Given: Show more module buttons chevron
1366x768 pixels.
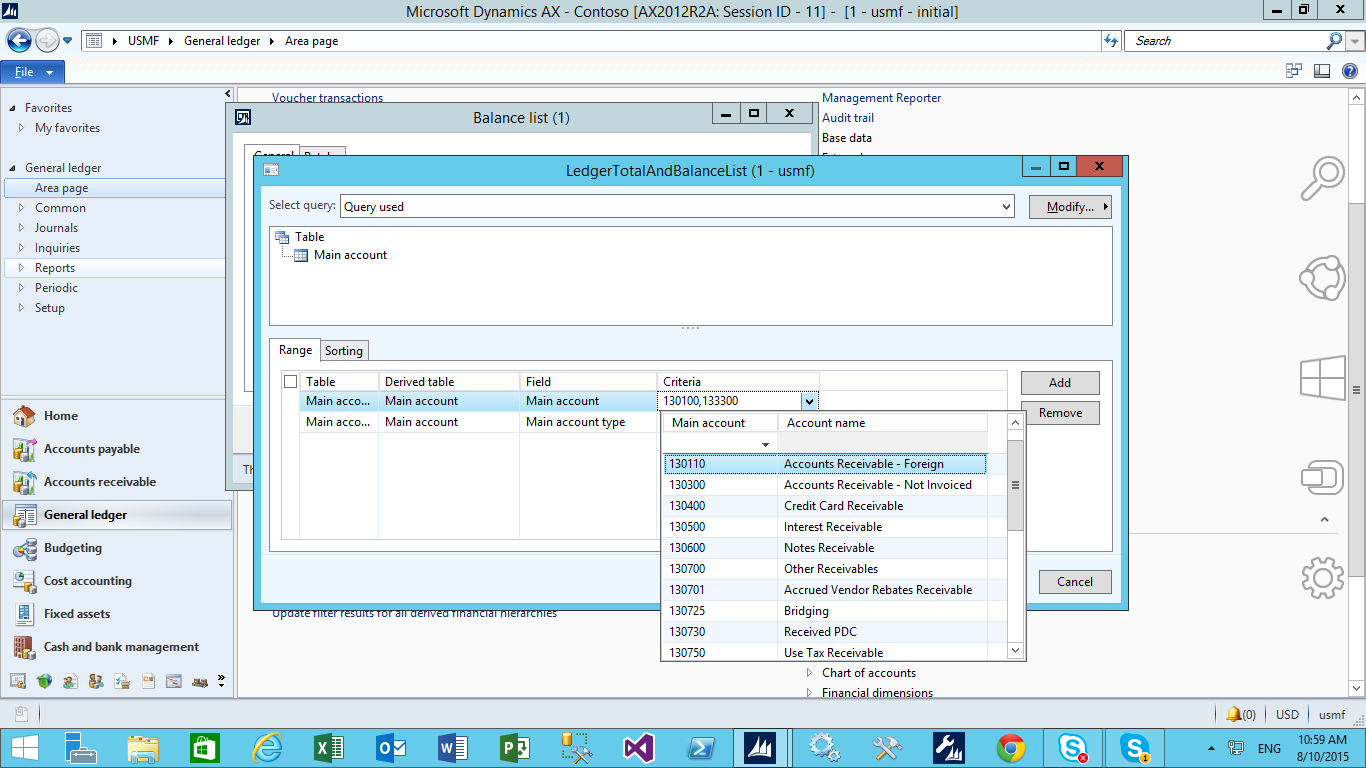Looking at the screenshot, I should click(221, 681).
